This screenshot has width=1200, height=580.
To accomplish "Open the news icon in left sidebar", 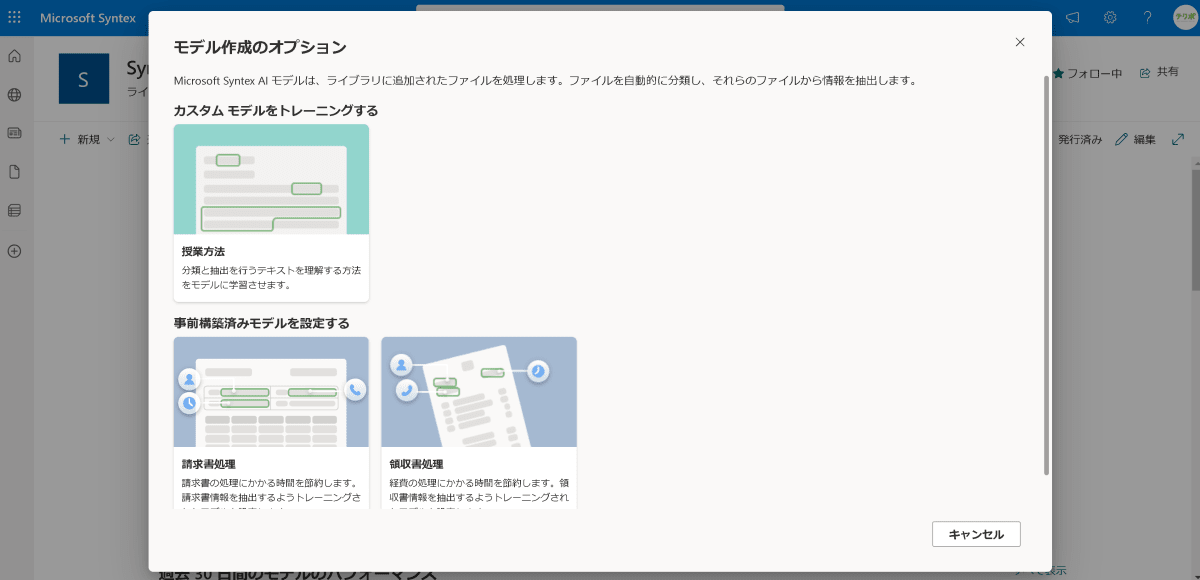I will [14, 133].
